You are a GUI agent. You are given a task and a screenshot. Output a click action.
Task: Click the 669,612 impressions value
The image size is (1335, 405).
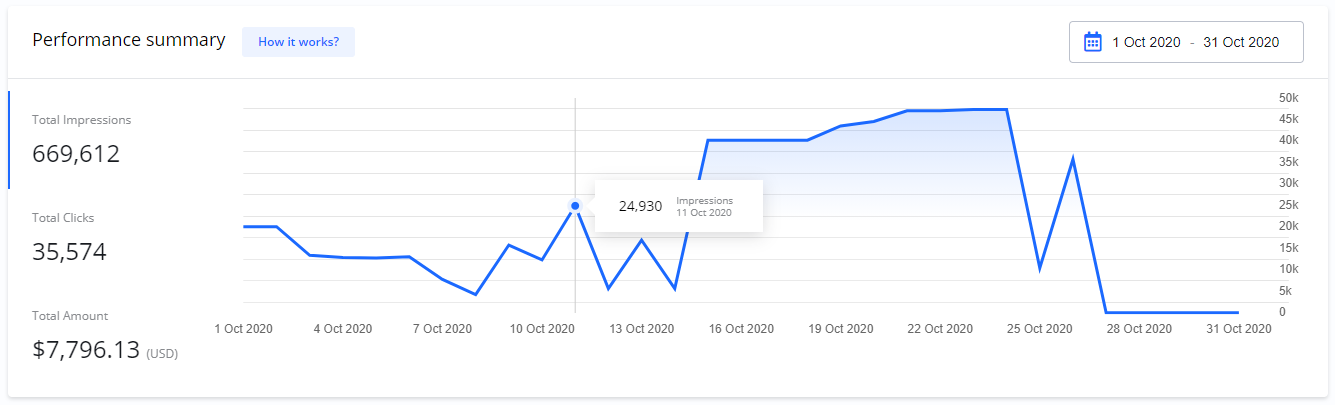click(x=76, y=154)
